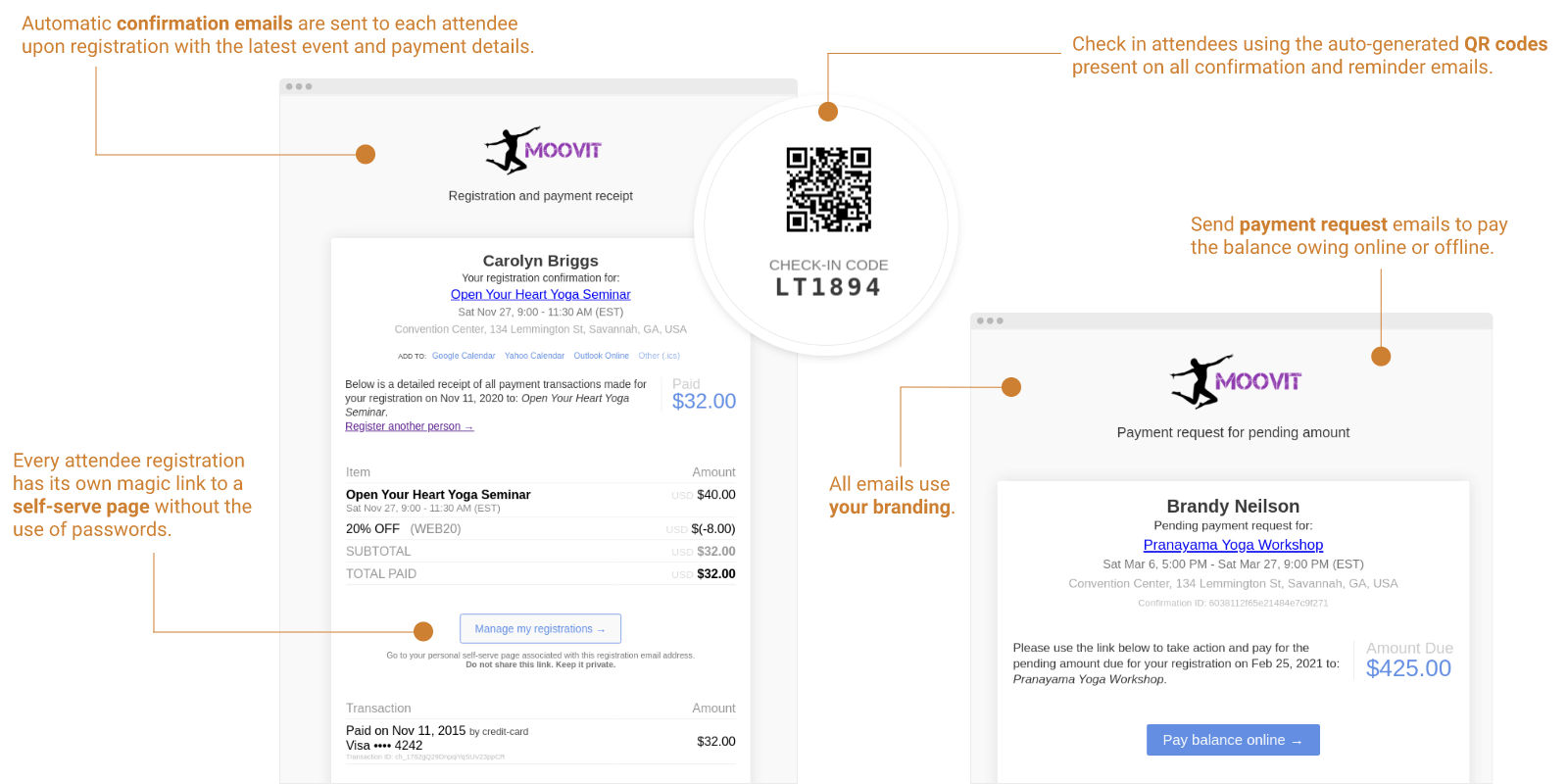Open the Open Your Heart Yoga Seminar link
Viewport: 1568px width, 784px height.
tap(540, 294)
